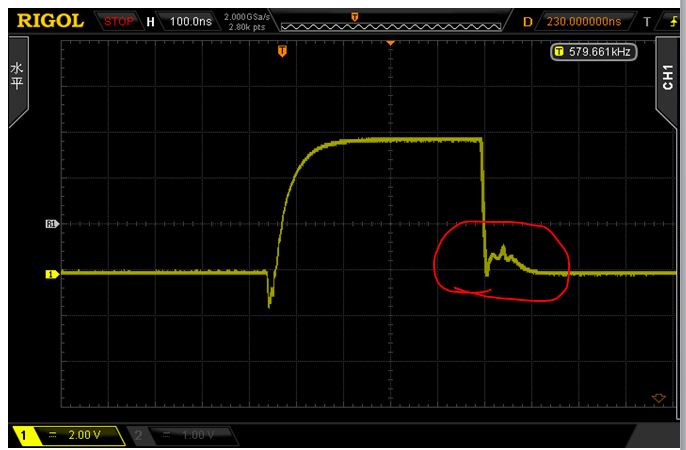Click the 2.000GSa/s sample rate readout
686x450 pixels.
tap(247, 17)
